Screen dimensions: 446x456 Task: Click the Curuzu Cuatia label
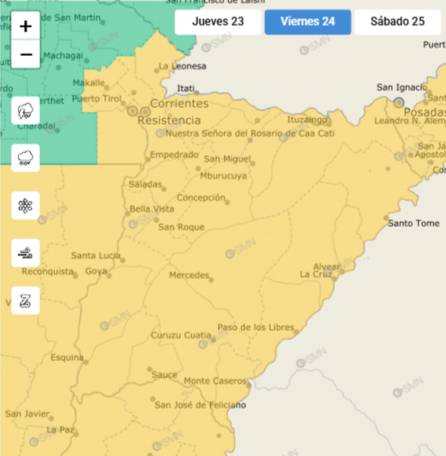click(x=181, y=335)
